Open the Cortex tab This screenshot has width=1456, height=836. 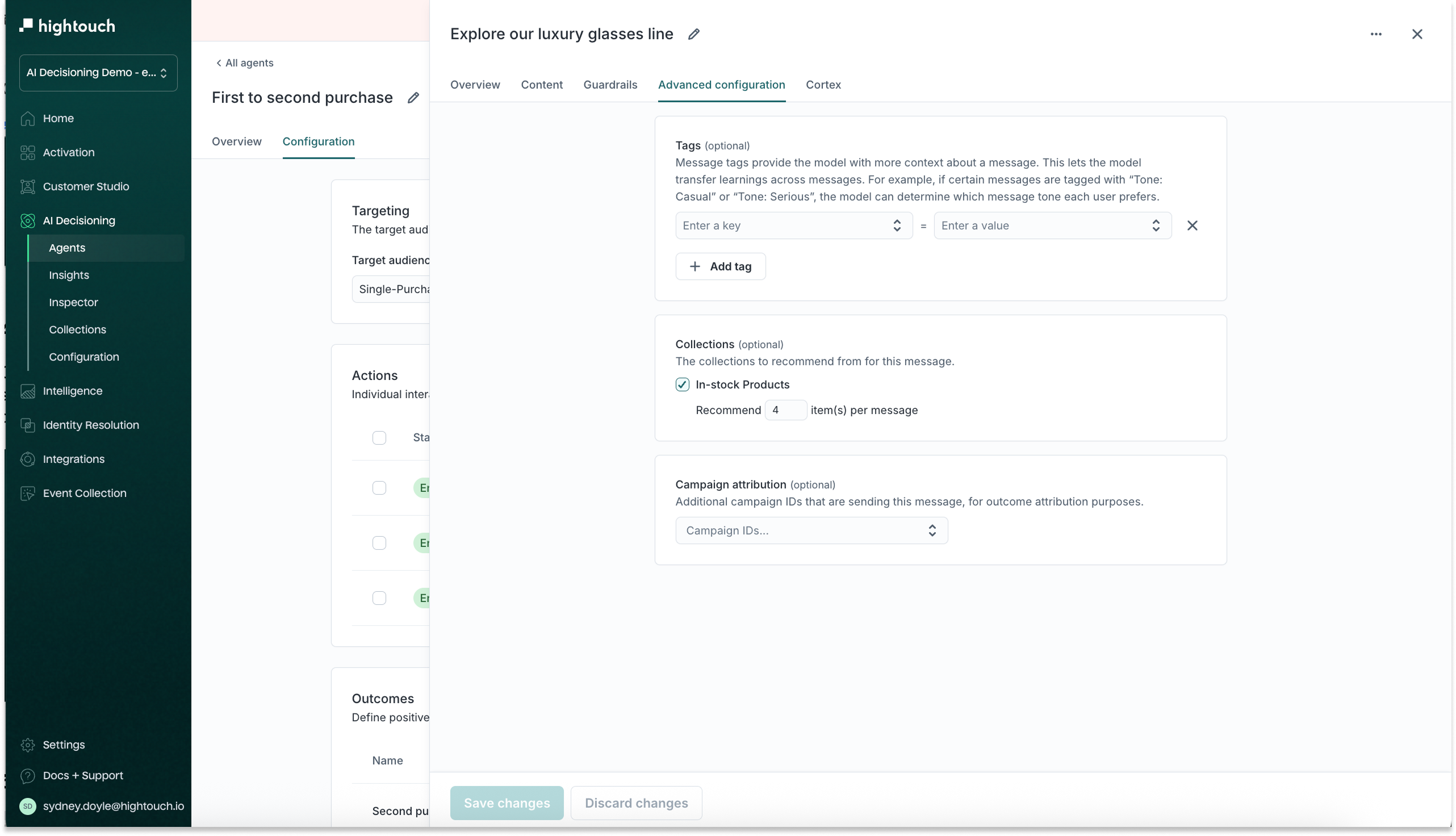(823, 85)
